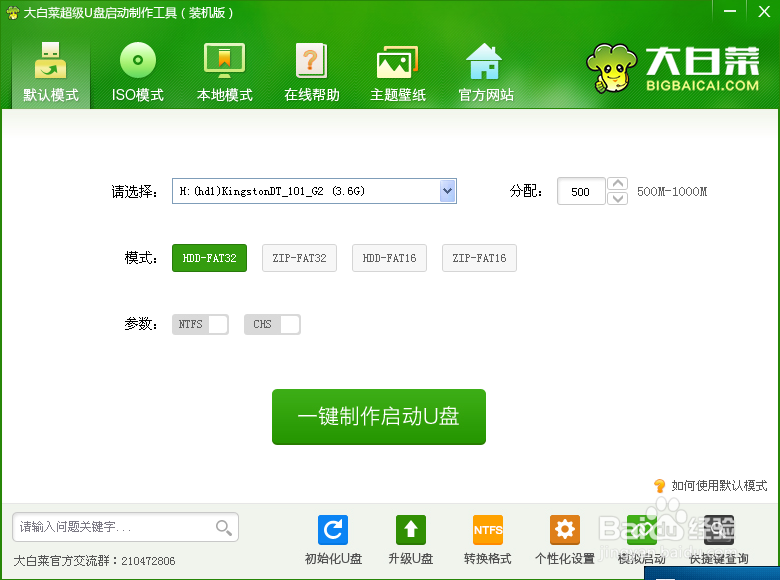Toggle the NTFS parameter switch
The height and width of the screenshot is (580, 780).
pos(200,324)
